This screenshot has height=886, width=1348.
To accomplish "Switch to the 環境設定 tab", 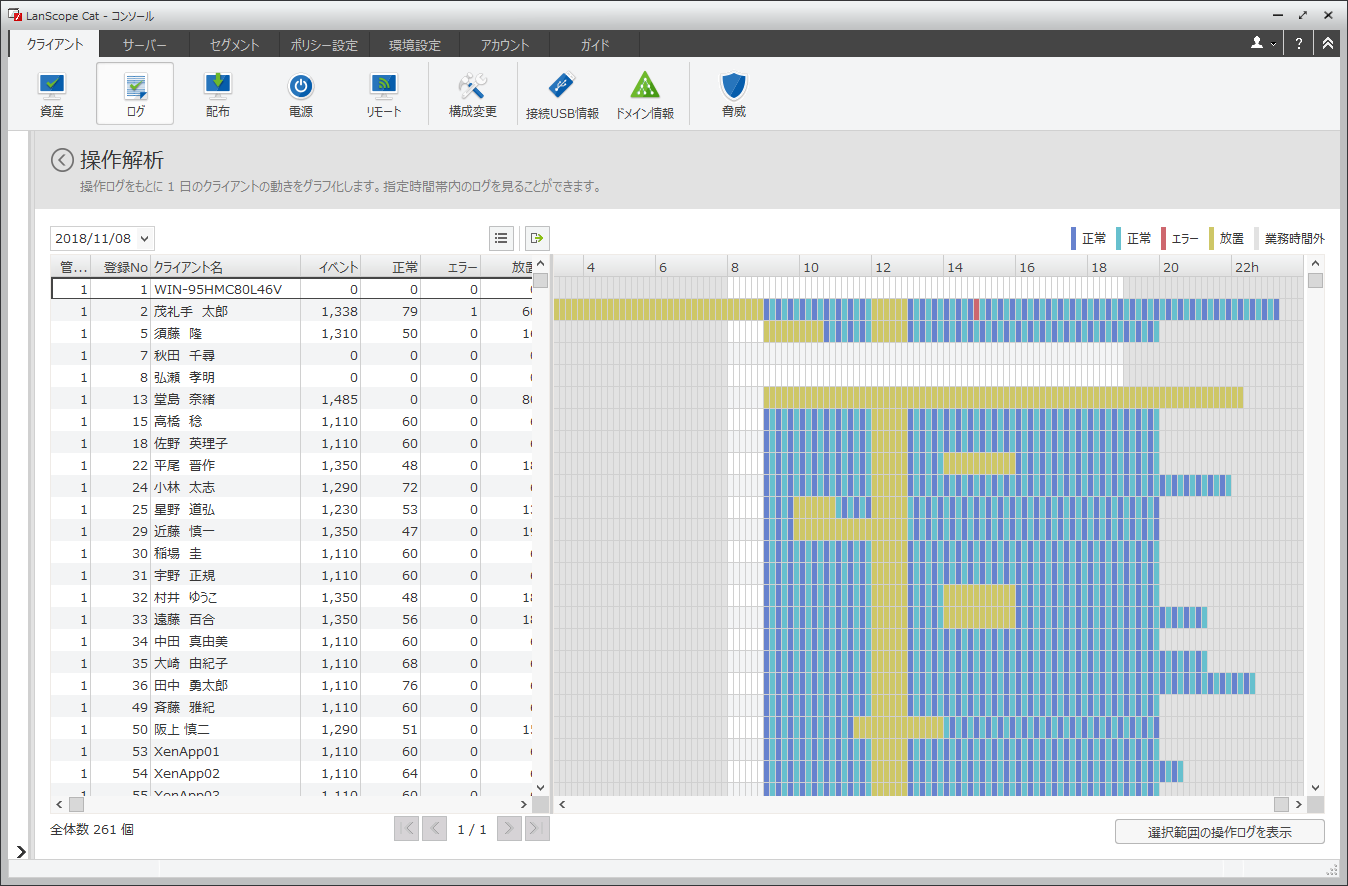I will (x=414, y=44).
